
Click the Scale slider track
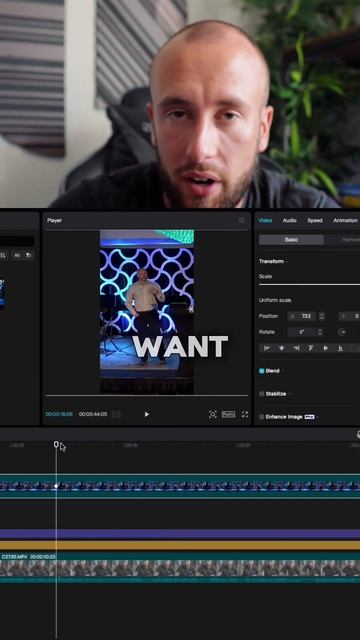point(309,284)
